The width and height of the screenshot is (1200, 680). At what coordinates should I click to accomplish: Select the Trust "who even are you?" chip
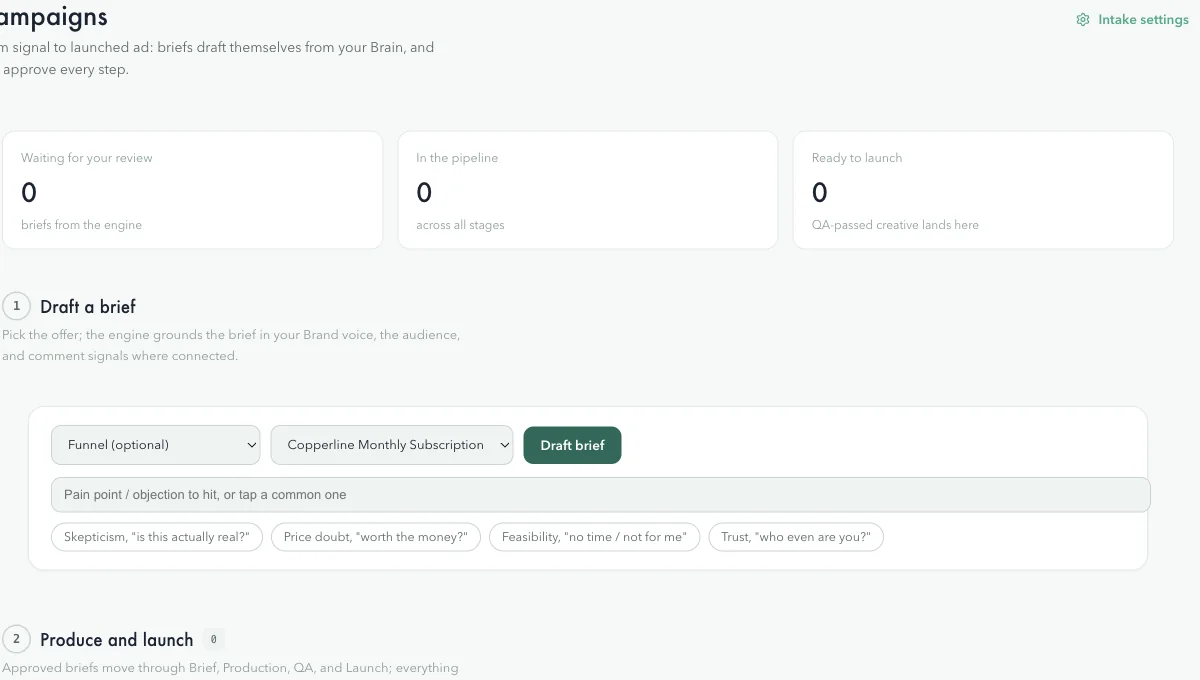click(796, 537)
